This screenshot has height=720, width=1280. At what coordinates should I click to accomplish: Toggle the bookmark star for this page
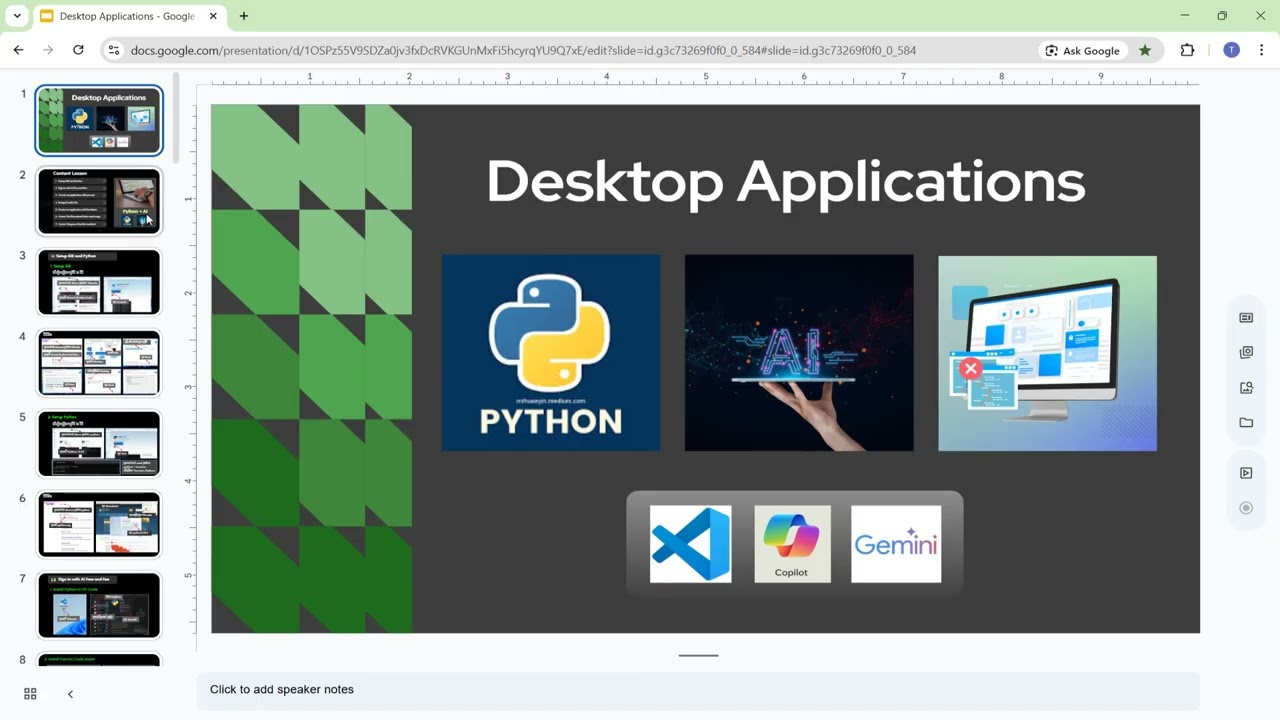point(1145,50)
